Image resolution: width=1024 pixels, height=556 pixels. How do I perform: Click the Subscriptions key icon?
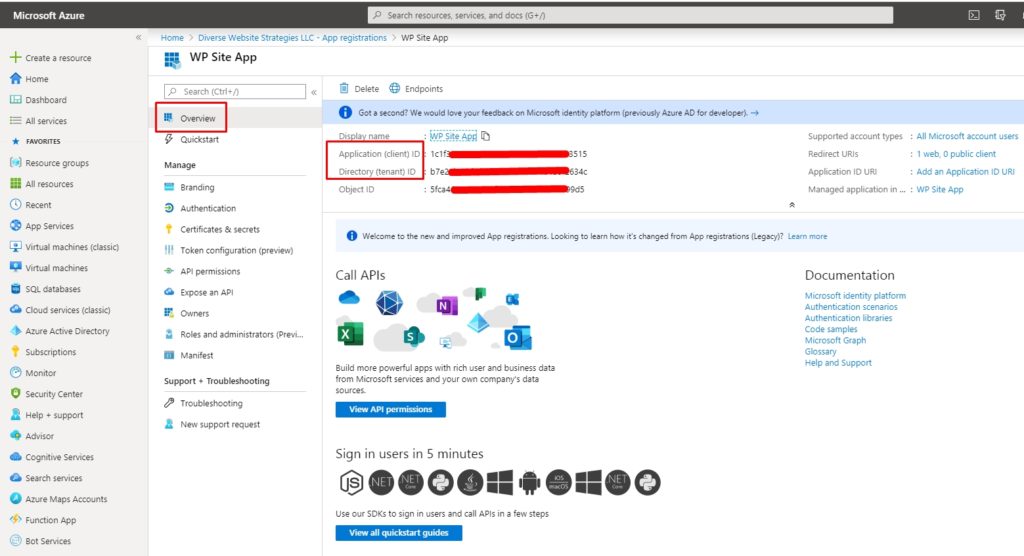click(16, 352)
